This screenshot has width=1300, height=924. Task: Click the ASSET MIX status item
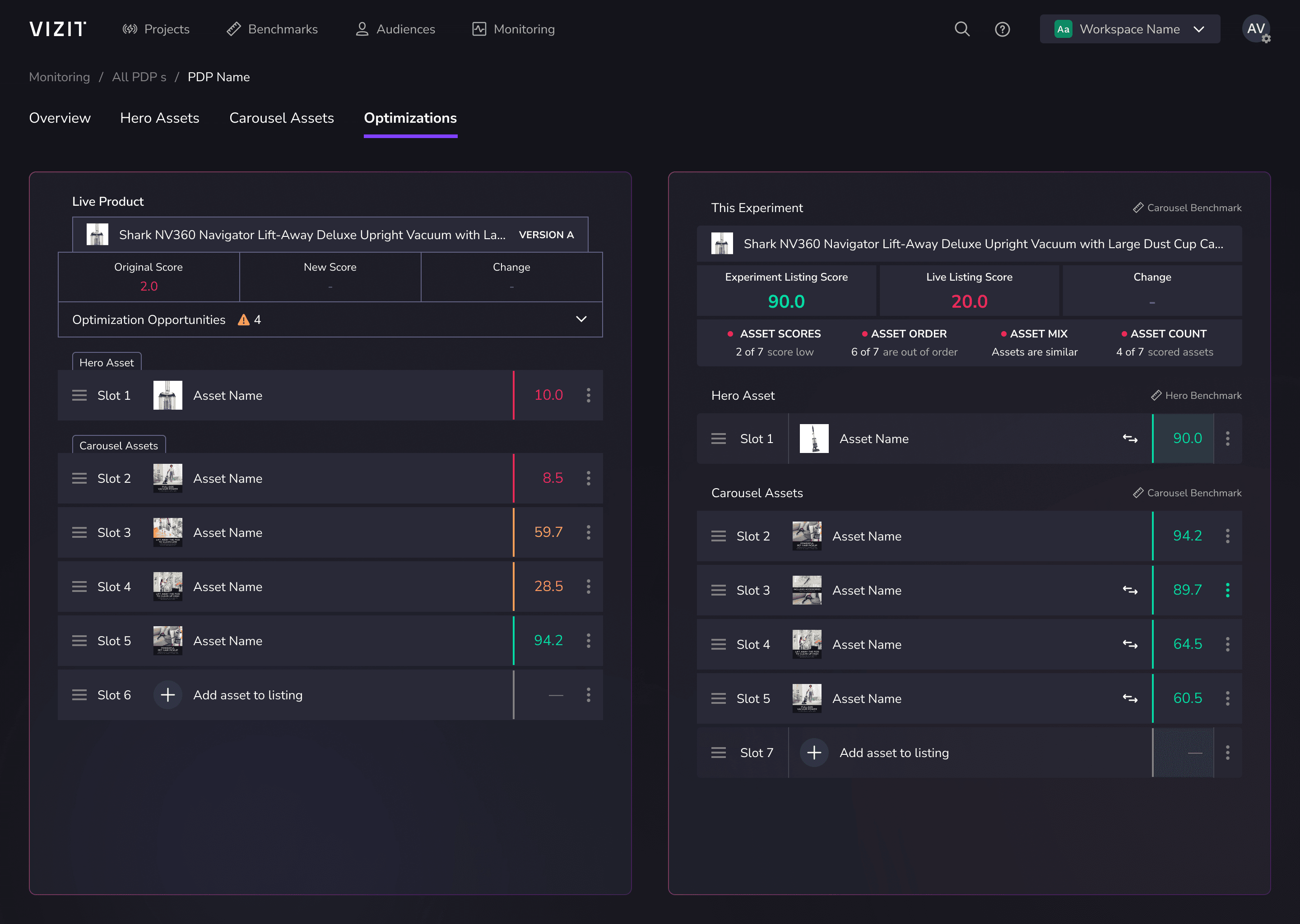[x=1034, y=342]
